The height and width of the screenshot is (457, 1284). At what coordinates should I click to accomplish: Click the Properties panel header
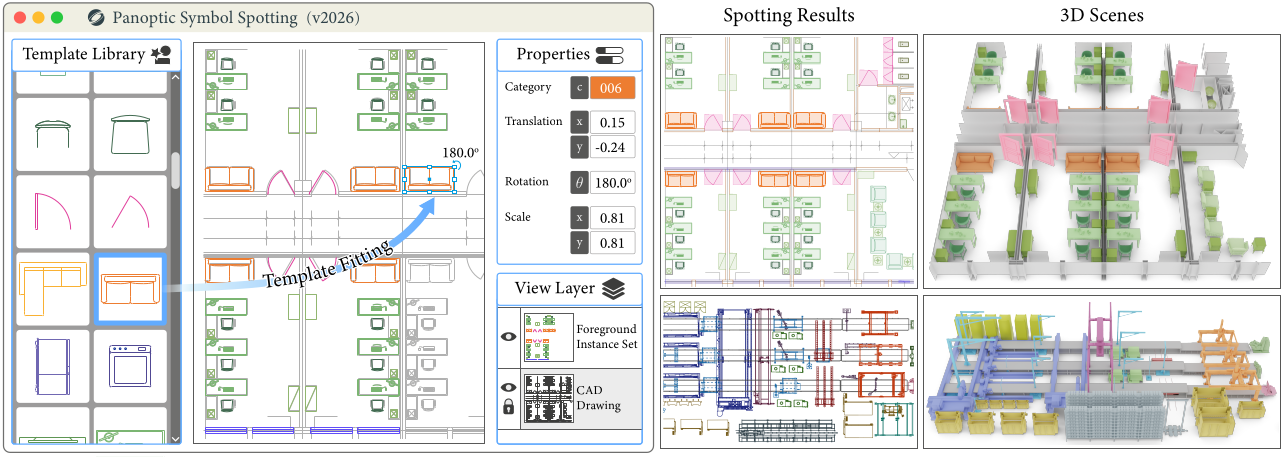click(568, 54)
